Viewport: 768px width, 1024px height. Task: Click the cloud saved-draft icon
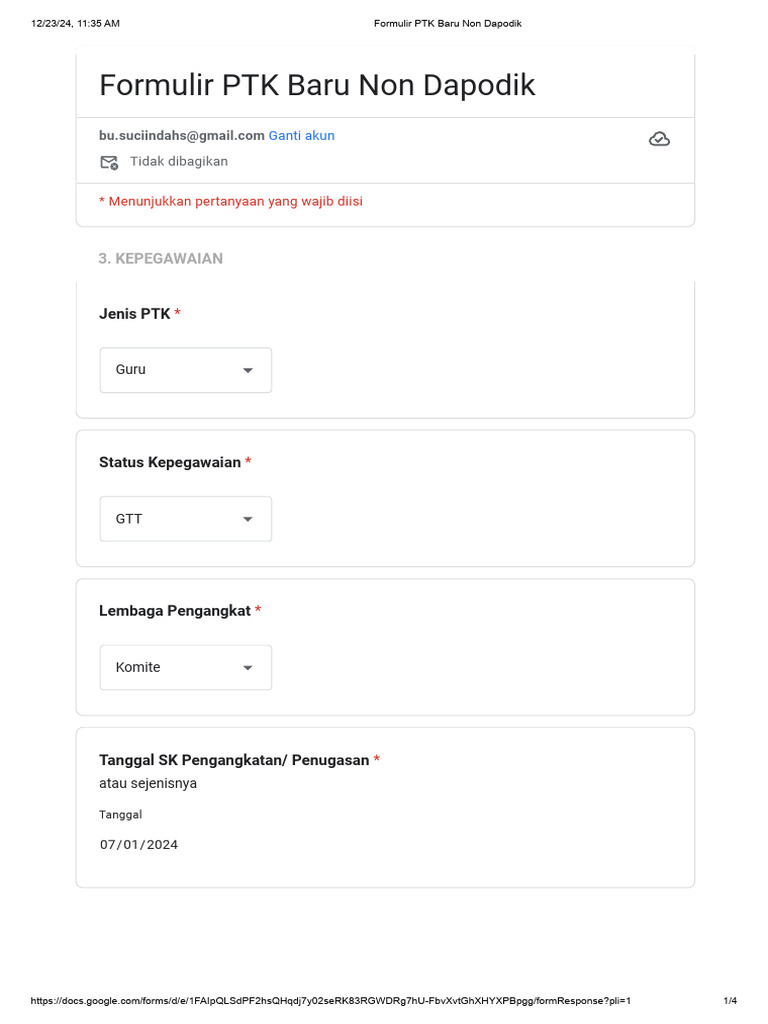pos(659,139)
